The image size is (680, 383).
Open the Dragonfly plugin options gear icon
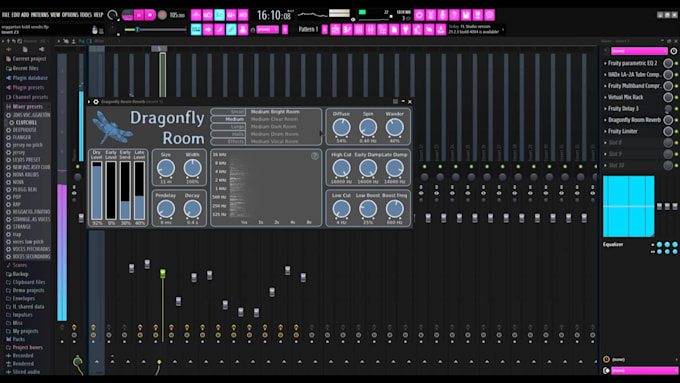click(96, 101)
